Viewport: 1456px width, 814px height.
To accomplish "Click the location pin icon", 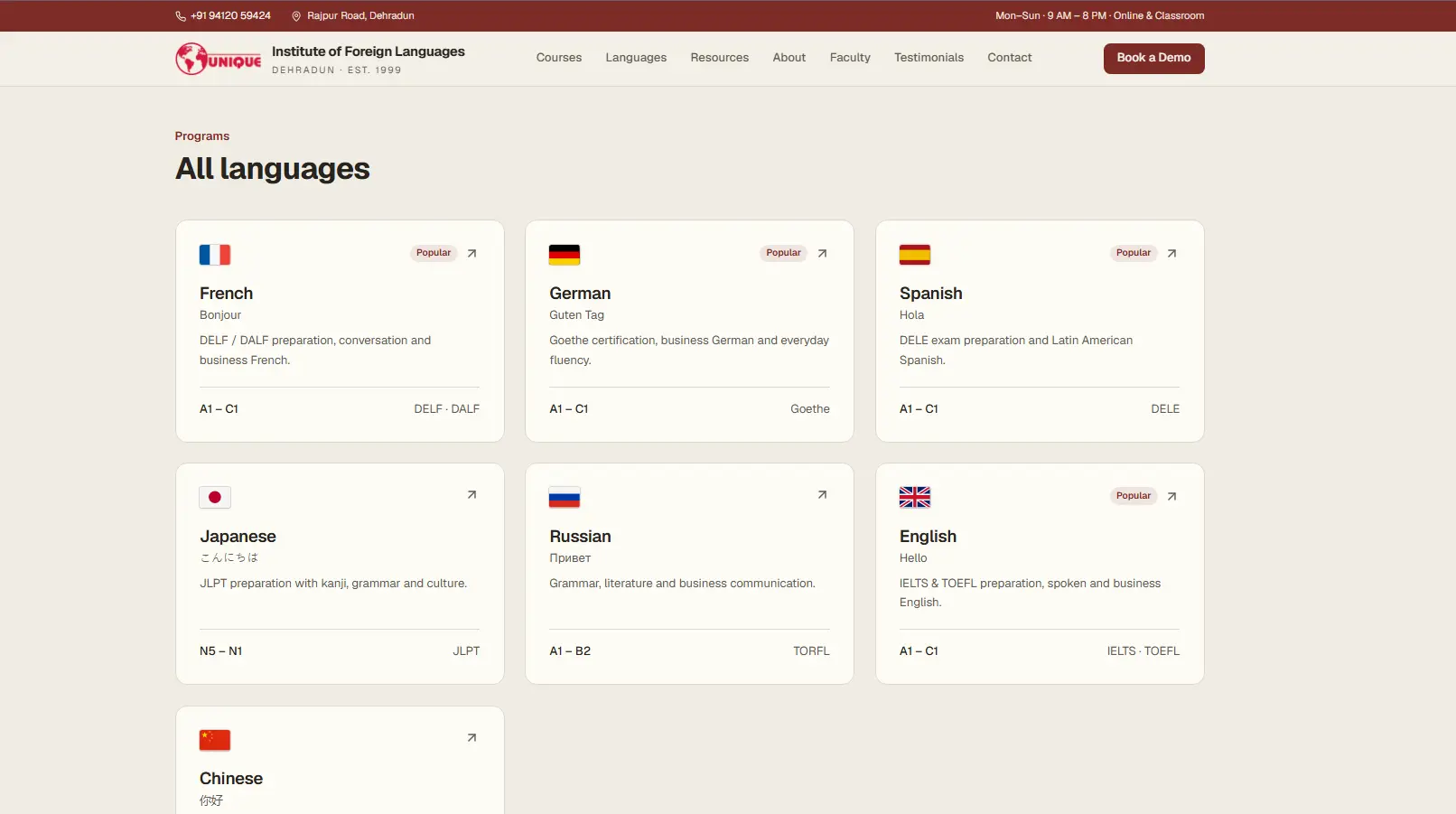I will pyautogui.click(x=296, y=16).
